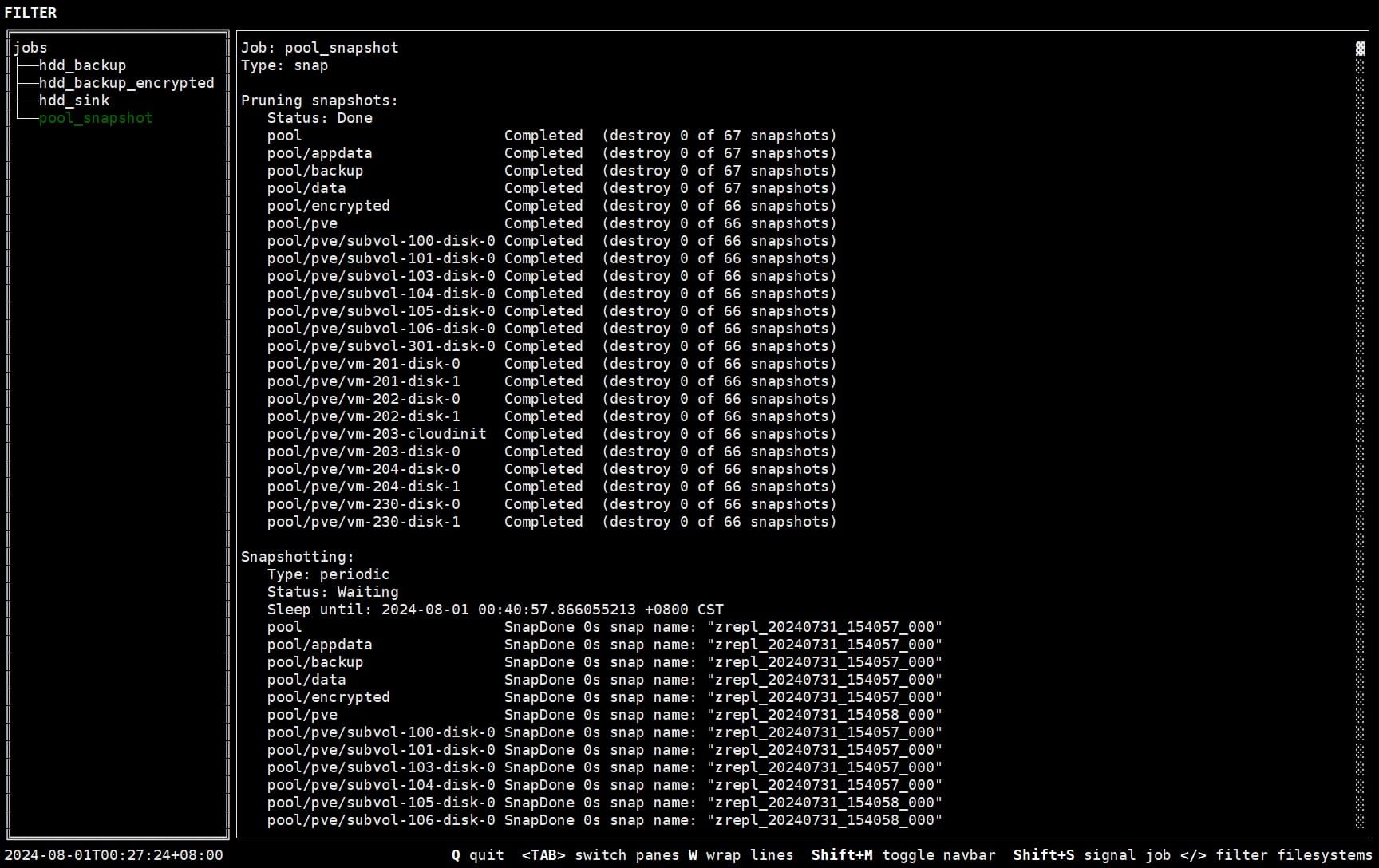Expand the Snapshotting section

(x=297, y=556)
